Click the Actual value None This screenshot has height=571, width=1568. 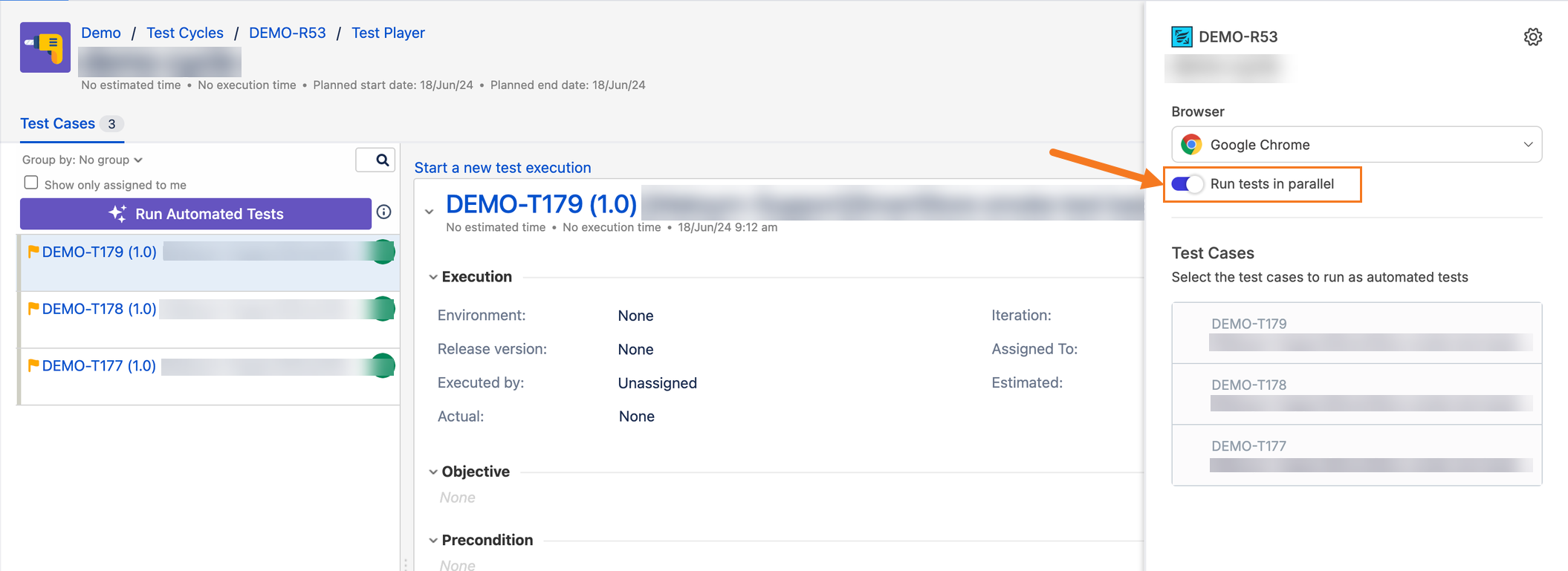point(636,417)
